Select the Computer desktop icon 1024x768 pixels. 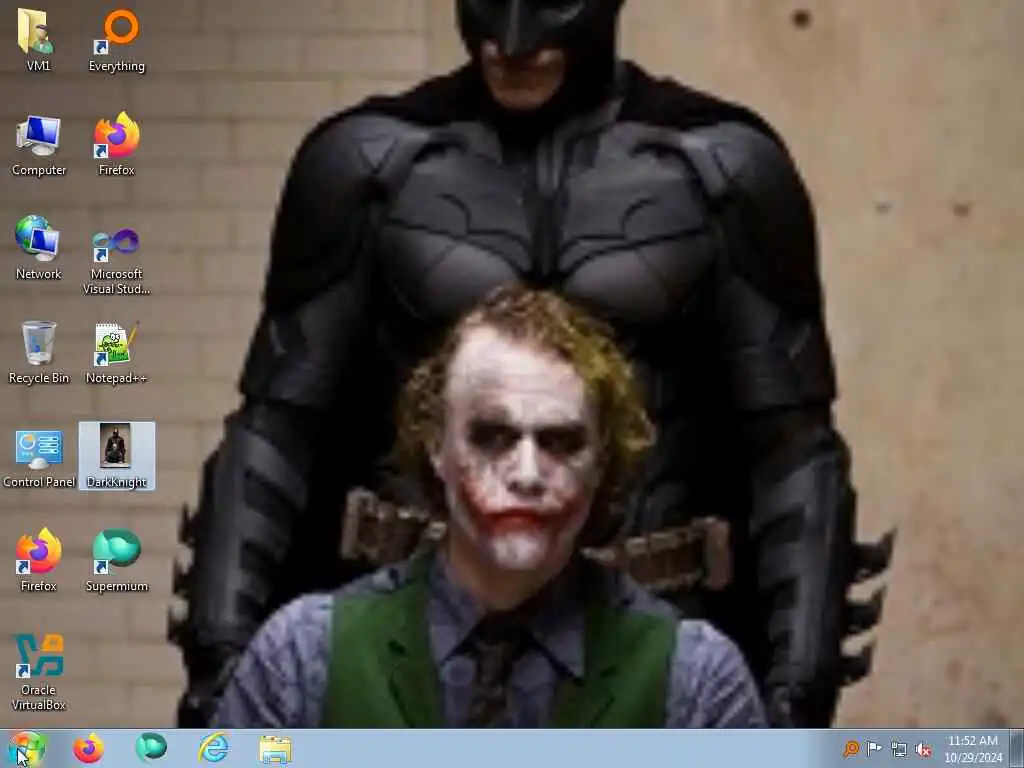39,145
